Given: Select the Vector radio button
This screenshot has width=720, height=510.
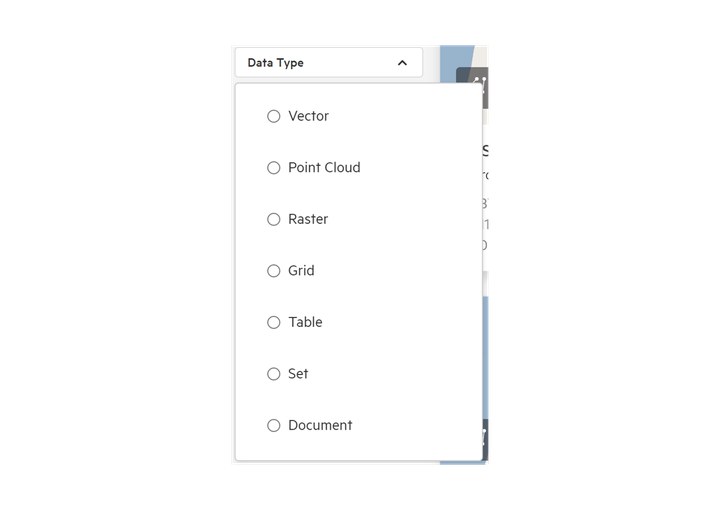Looking at the screenshot, I should click(x=274, y=116).
